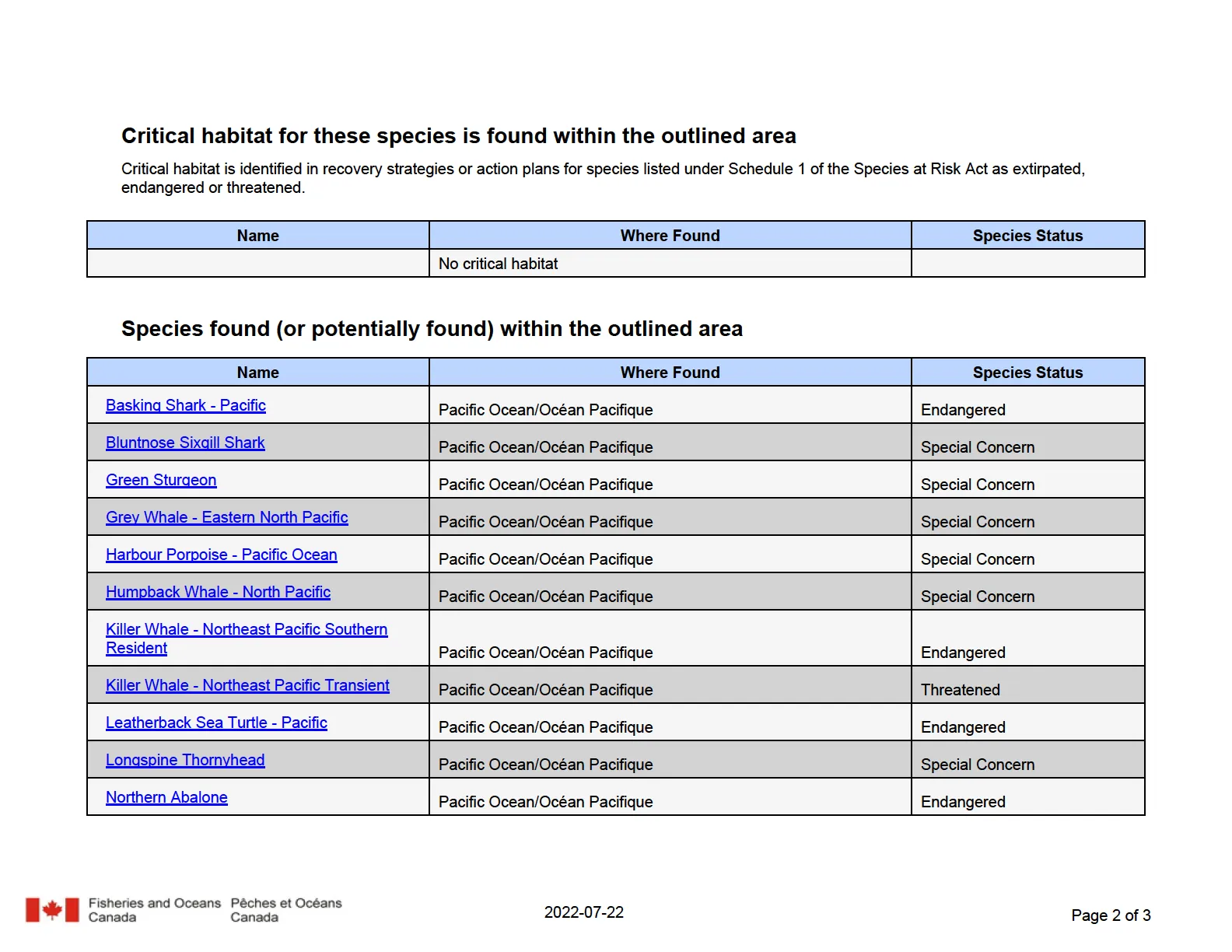Open Humpback Whale - North Pacific link

coord(218,592)
